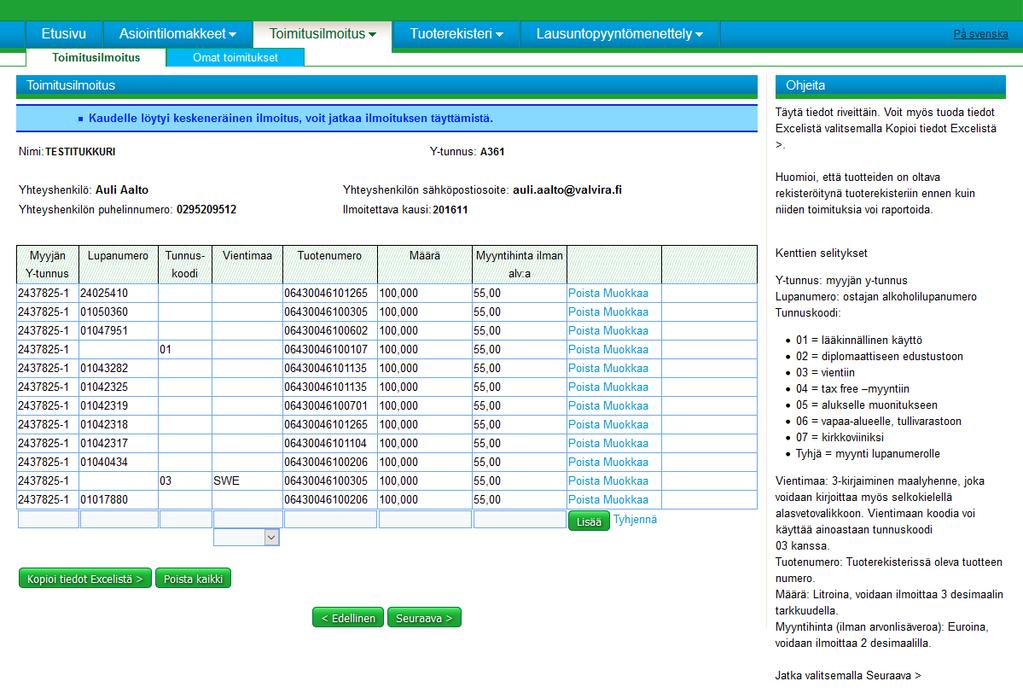Click the Tunnuskoodi cell showing 03

pos(185,481)
